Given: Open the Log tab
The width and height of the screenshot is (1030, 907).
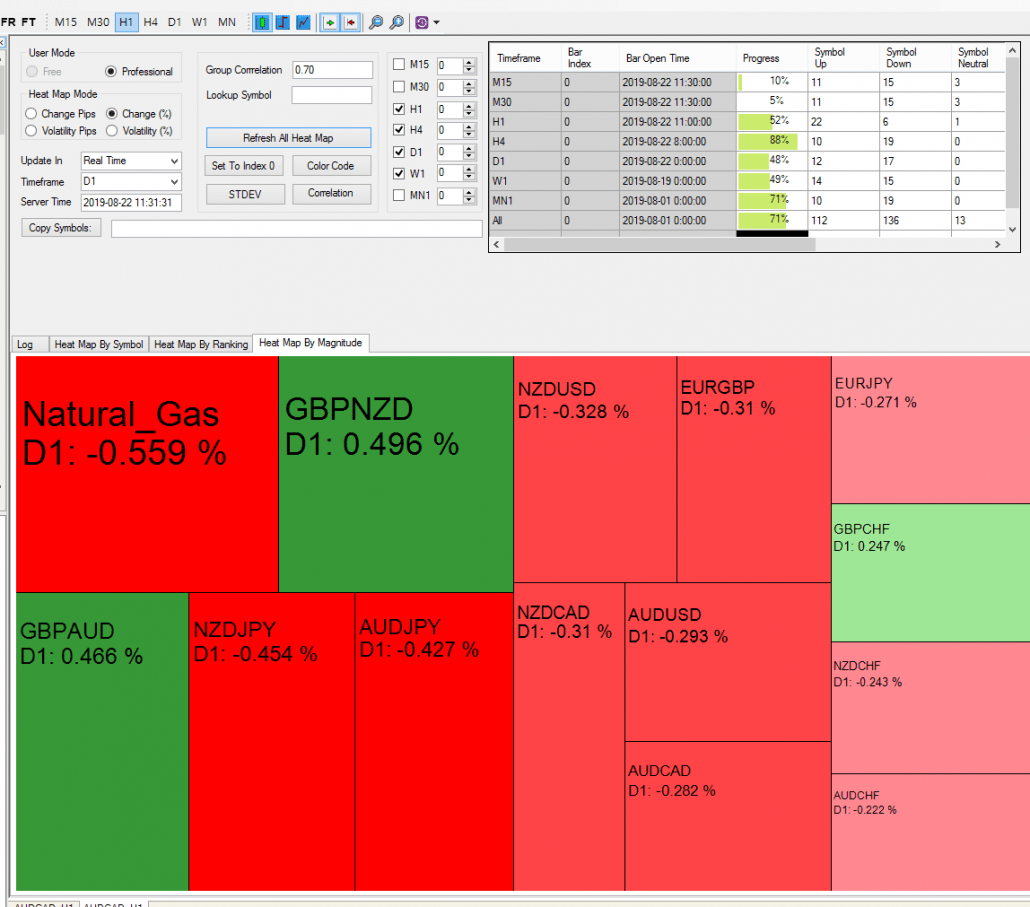Looking at the screenshot, I should [26, 343].
